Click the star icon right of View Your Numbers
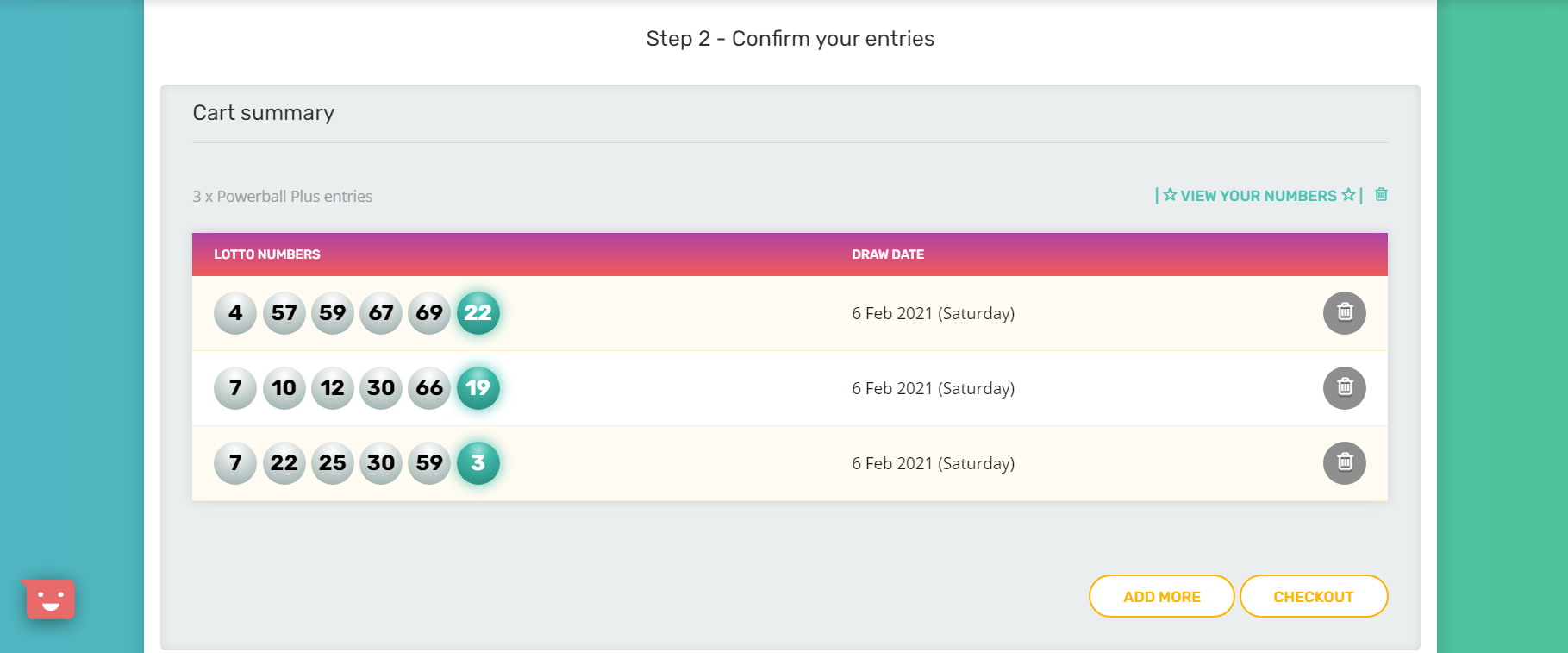 point(1348,195)
